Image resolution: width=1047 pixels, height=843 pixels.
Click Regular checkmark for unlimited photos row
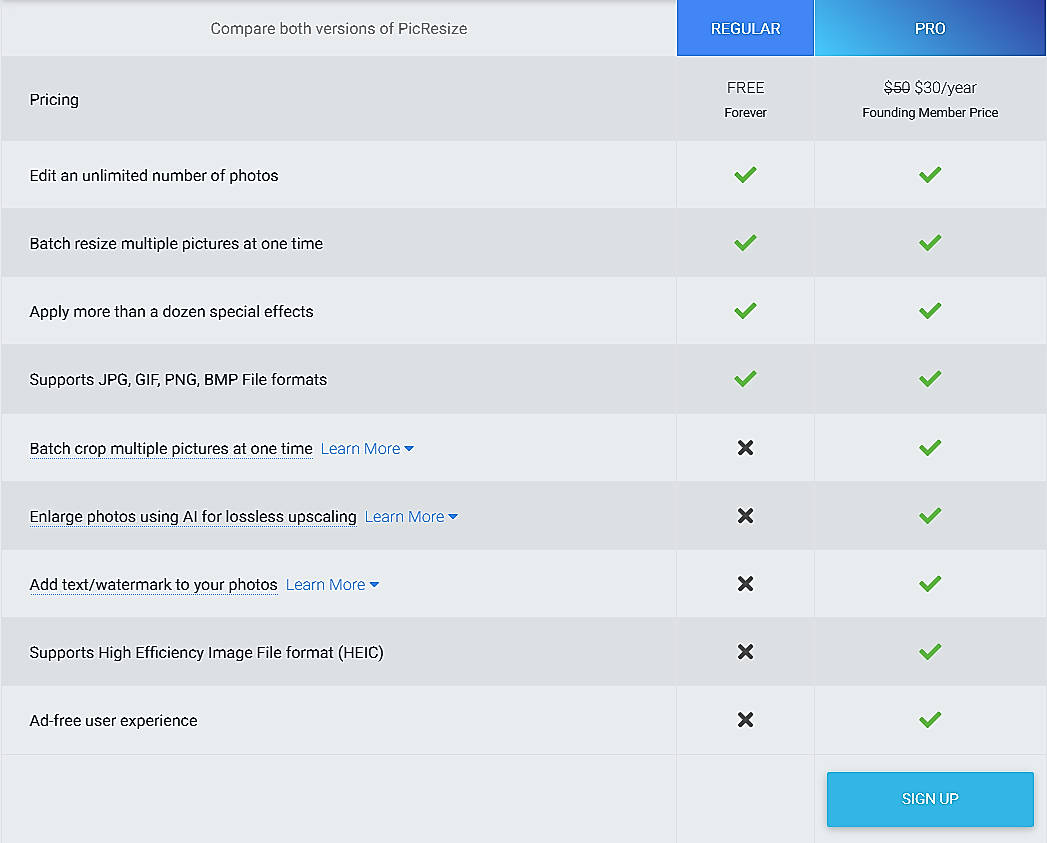tap(745, 175)
